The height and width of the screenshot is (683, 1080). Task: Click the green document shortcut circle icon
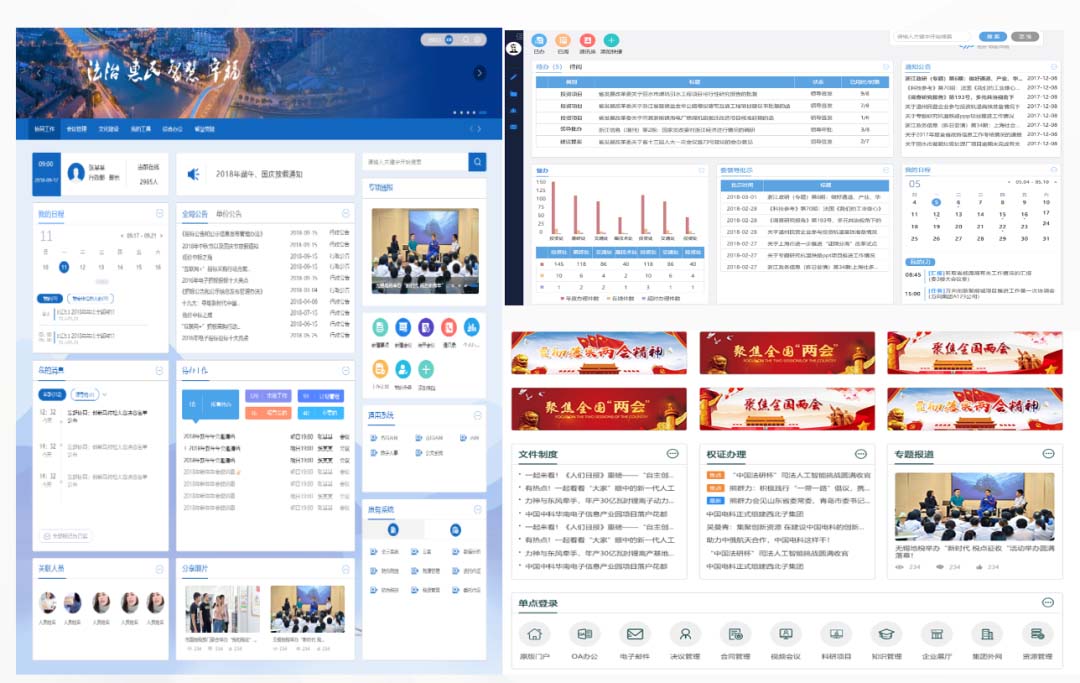[x=380, y=327]
